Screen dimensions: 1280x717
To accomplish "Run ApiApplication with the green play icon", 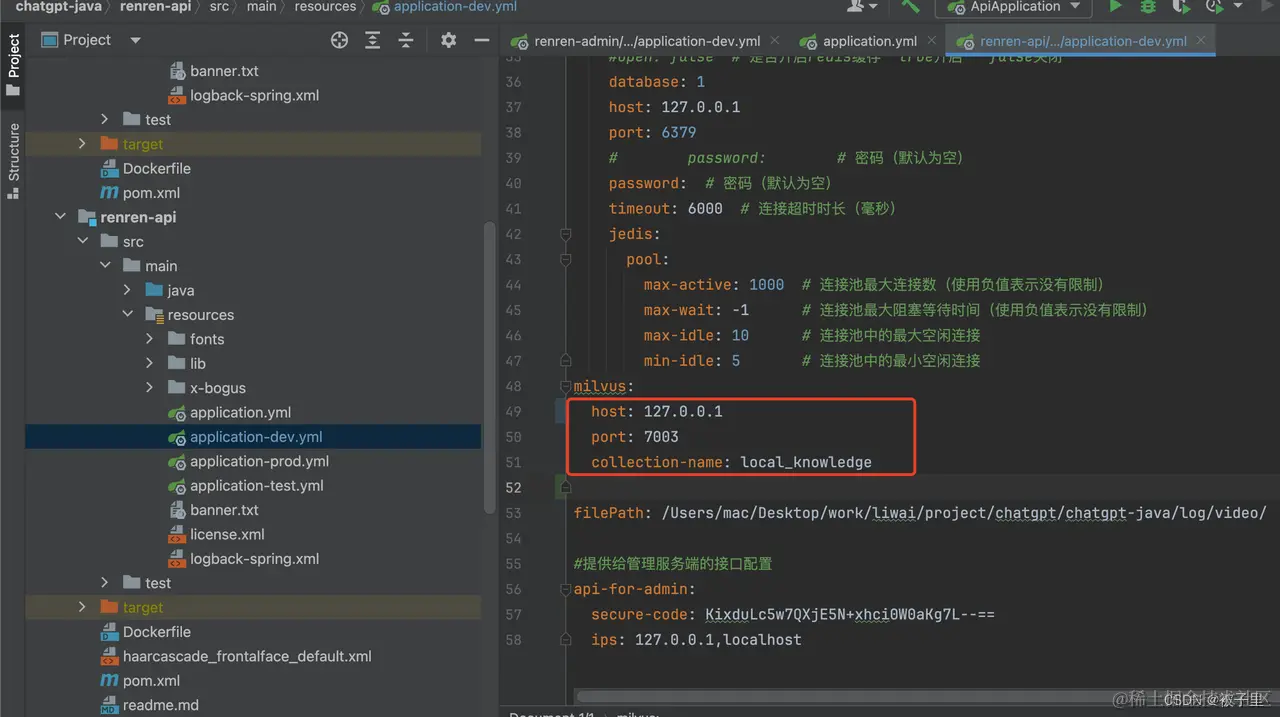I will pyautogui.click(x=1115, y=6).
